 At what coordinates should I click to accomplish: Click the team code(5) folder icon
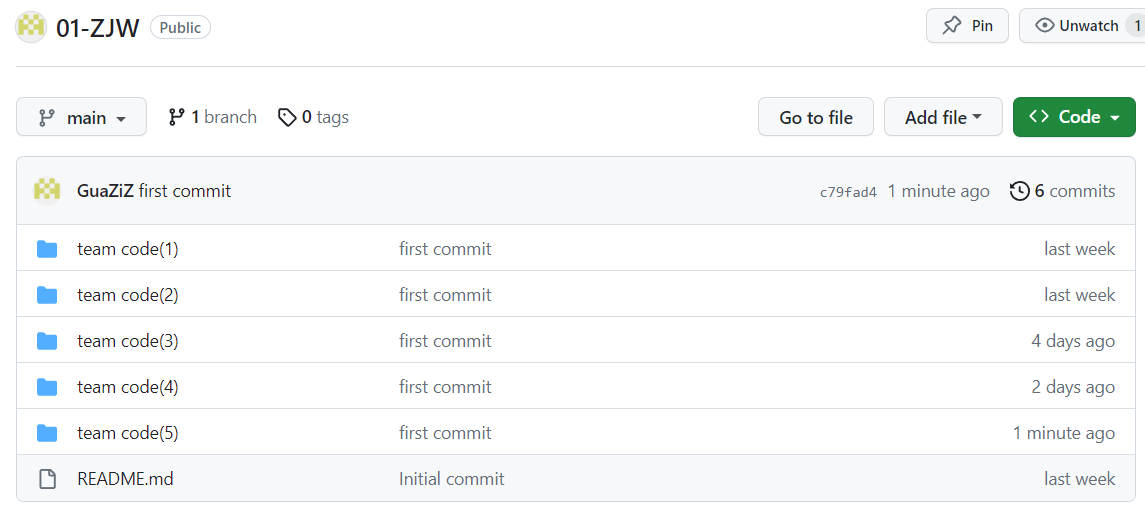pyautogui.click(x=47, y=433)
